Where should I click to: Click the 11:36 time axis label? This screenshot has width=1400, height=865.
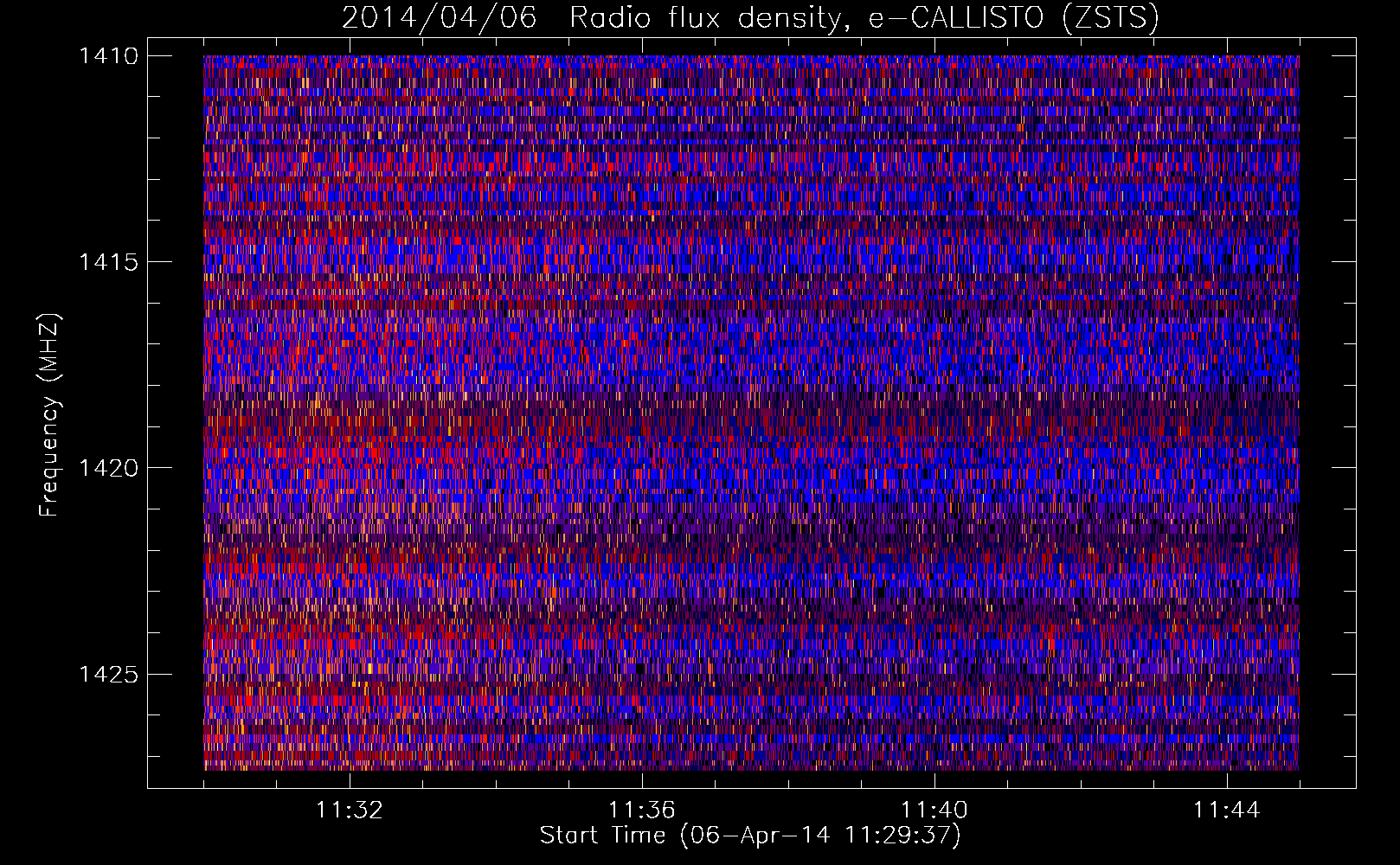(x=642, y=811)
